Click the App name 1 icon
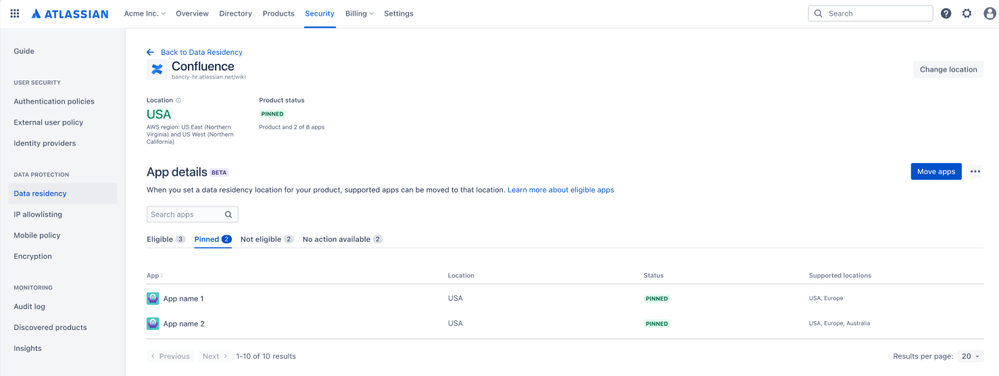The image size is (999, 376). 152,298
